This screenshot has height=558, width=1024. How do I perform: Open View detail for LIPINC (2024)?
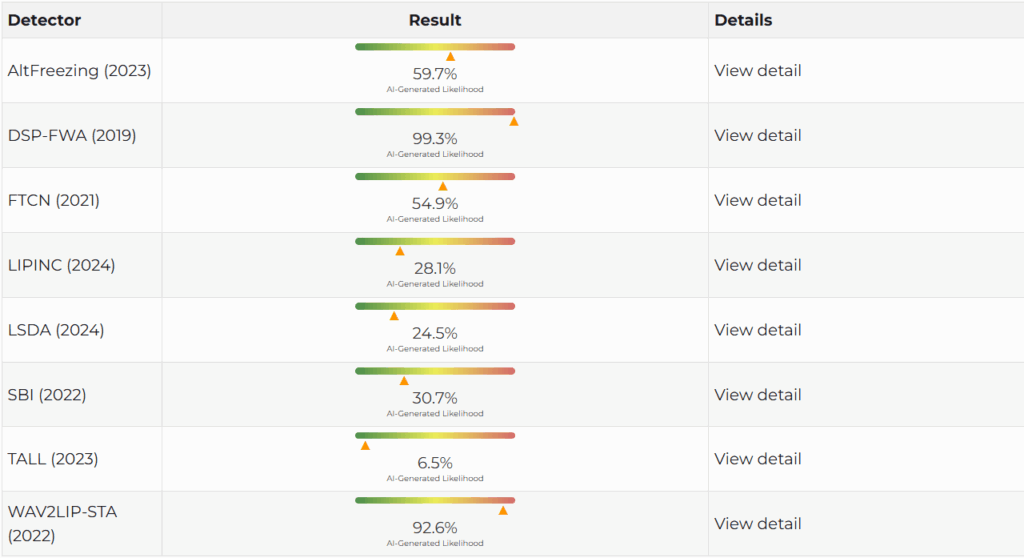(758, 265)
